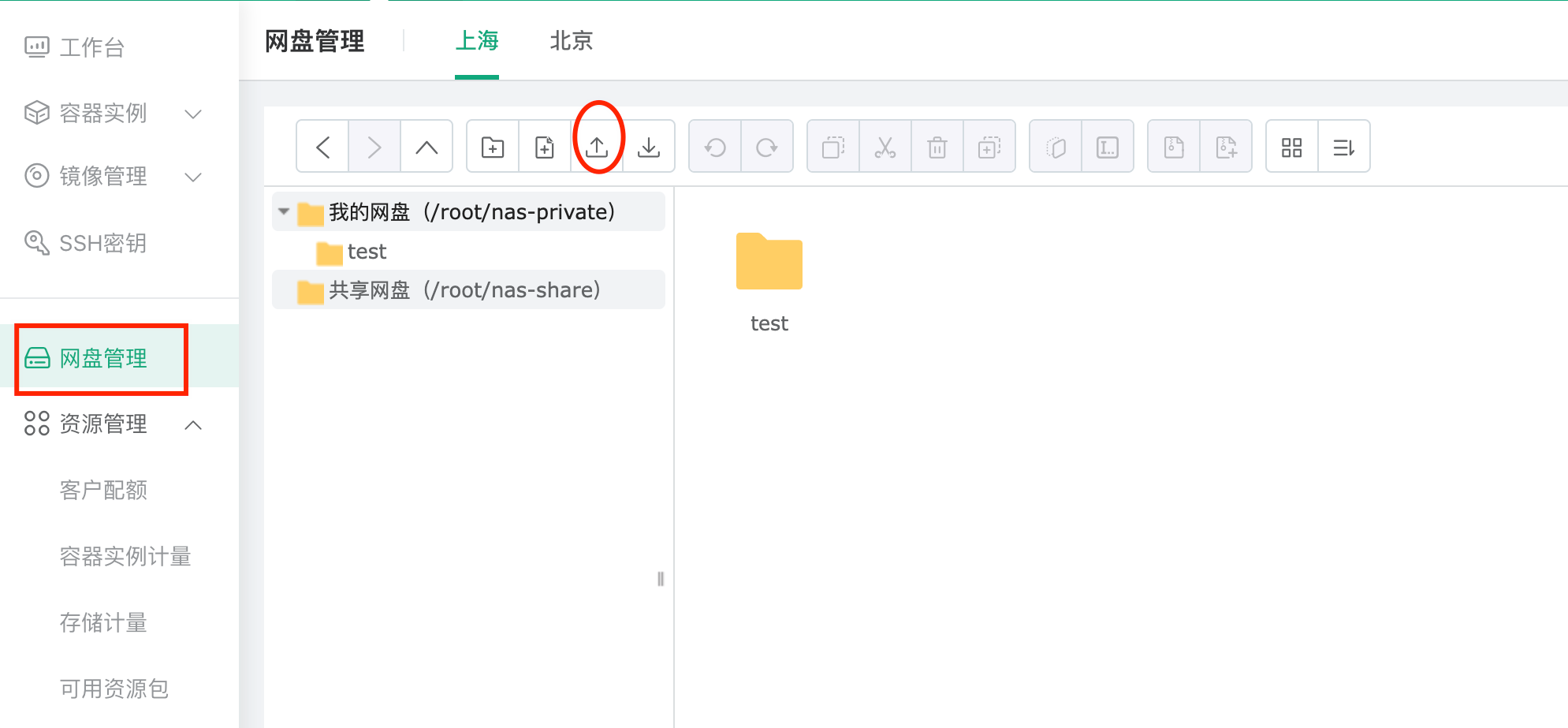This screenshot has height=728, width=1568.
Task: Click the open icon before rename
Action: click(1056, 147)
